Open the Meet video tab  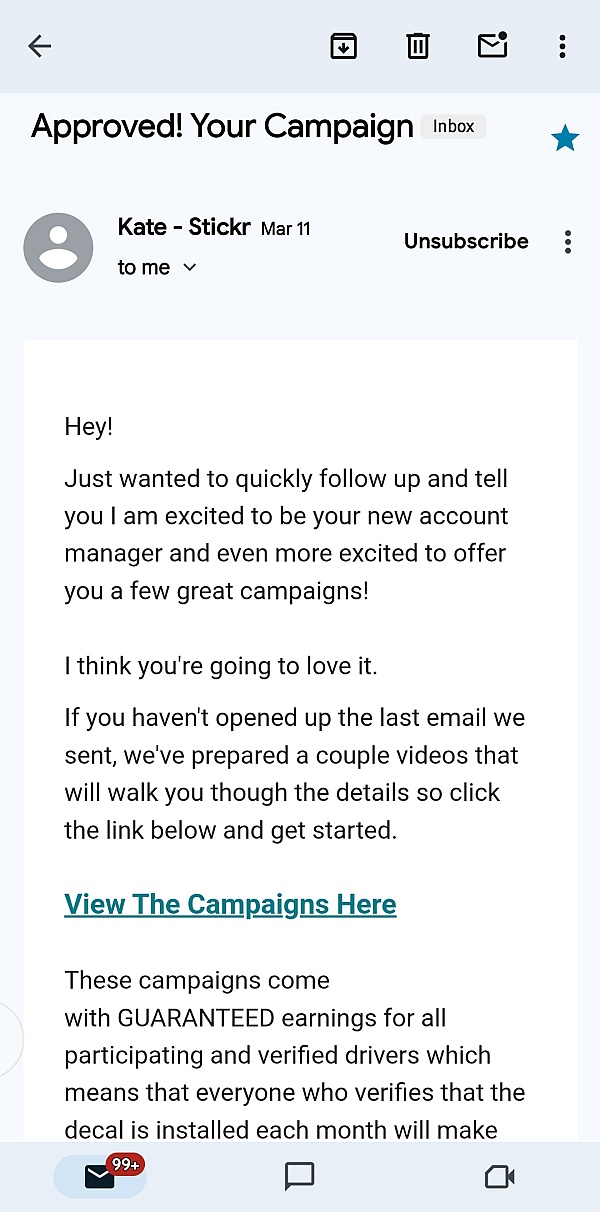tap(499, 1176)
